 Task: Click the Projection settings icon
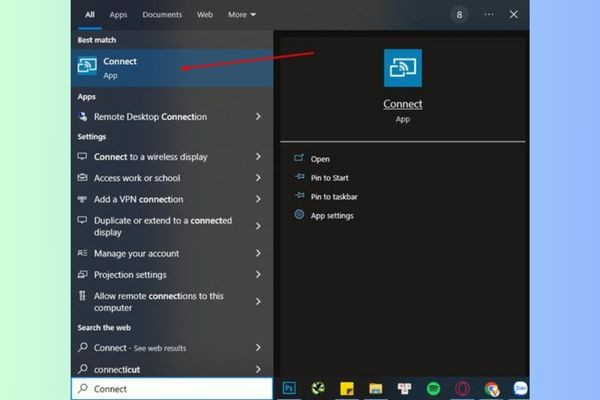[x=82, y=274]
